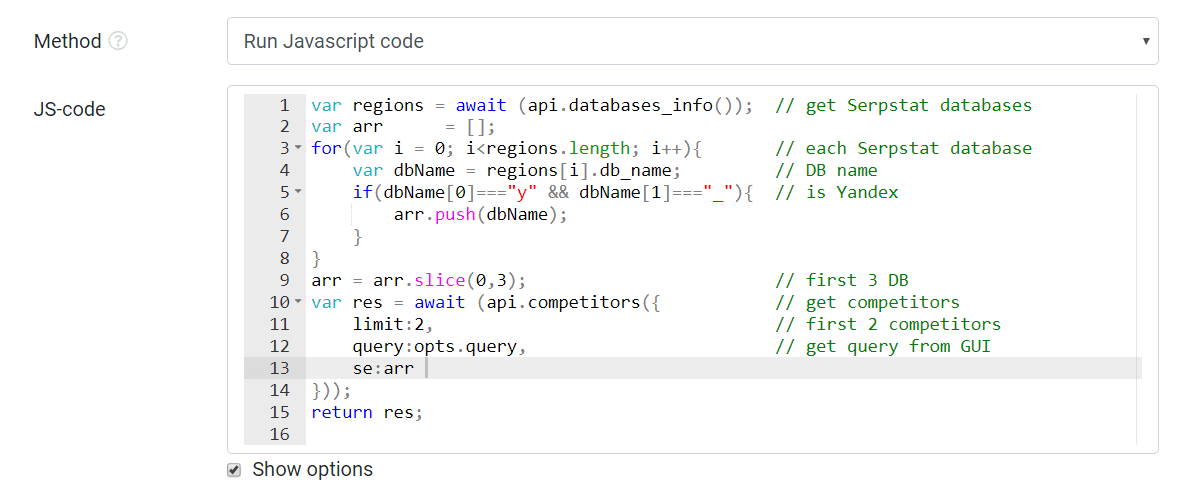Click "var dbName = regions[i].db_name;" on line 4
Image resolution: width=1192 pixels, height=490 pixels.
tap(516, 170)
